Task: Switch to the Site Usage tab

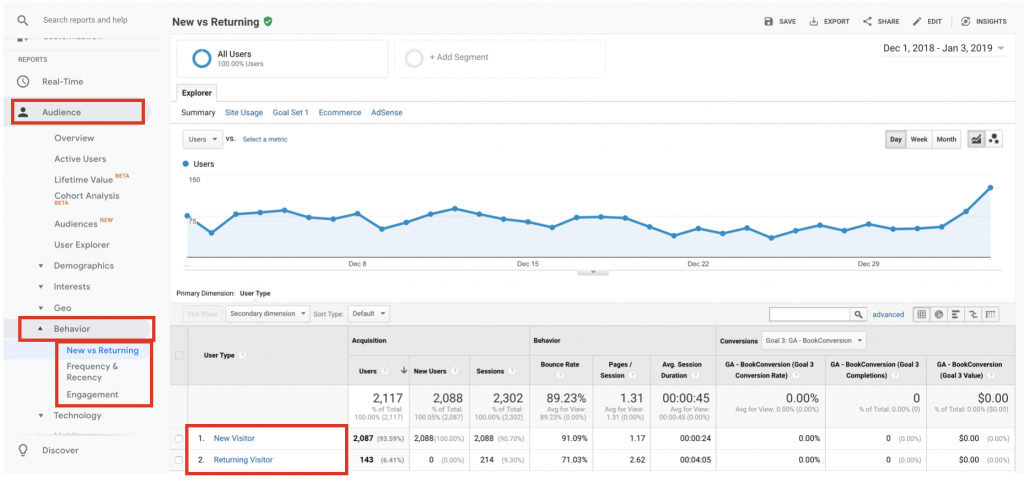Action: coord(244,113)
